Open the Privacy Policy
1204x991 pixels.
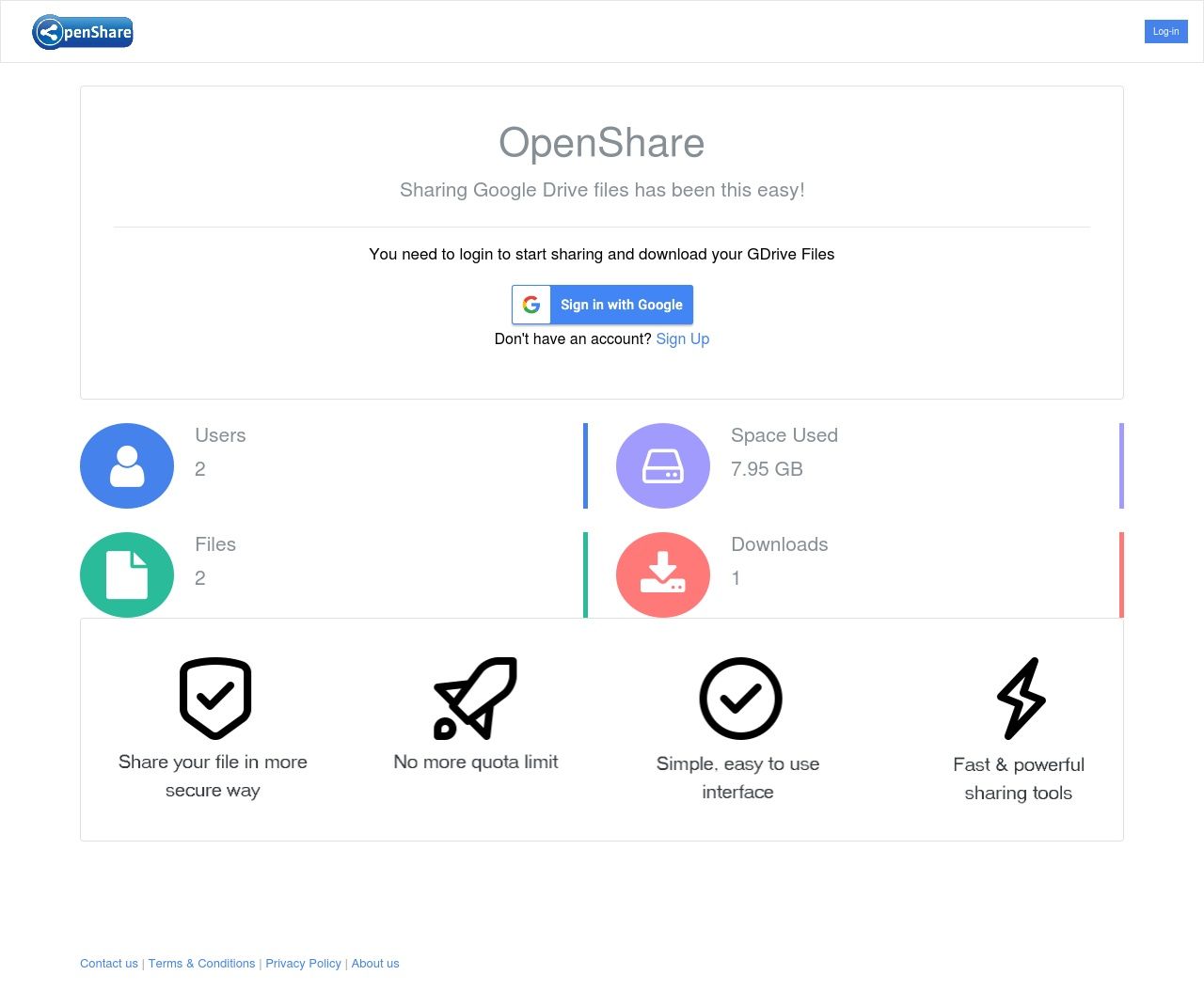pyautogui.click(x=303, y=963)
